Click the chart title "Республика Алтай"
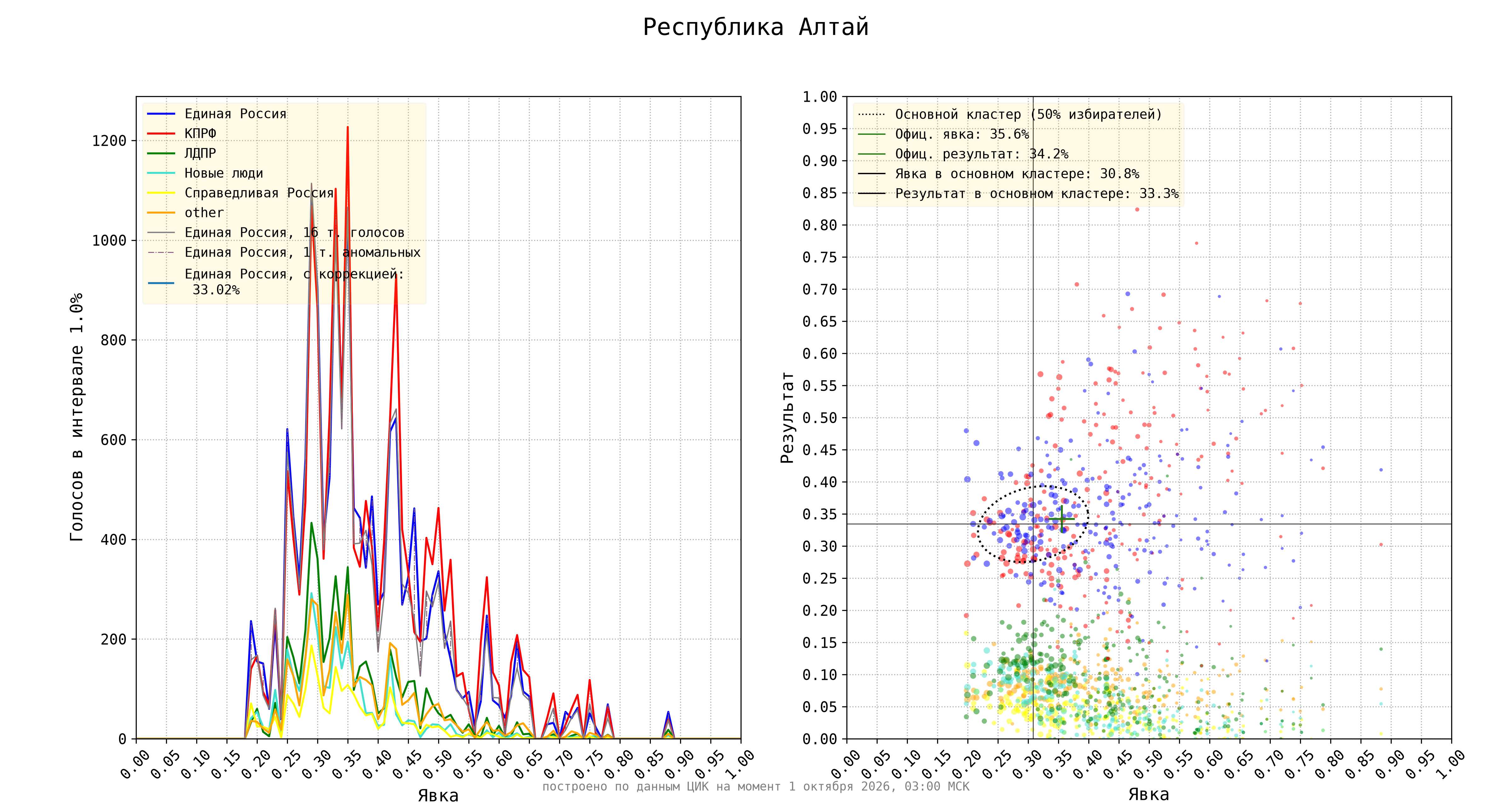This screenshot has width=1512, height=803. click(x=755, y=28)
